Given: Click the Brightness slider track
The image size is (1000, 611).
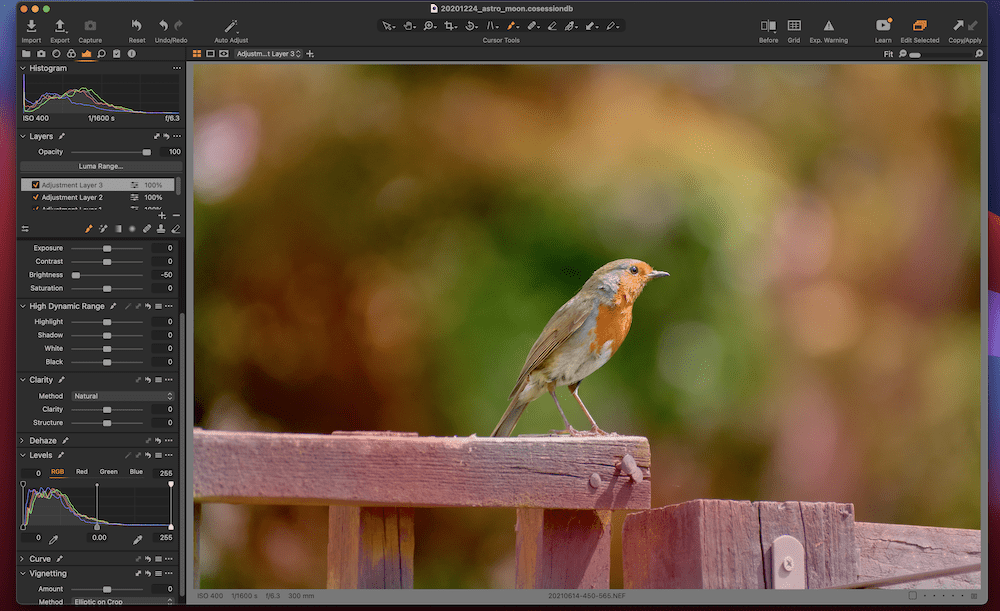Looking at the screenshot, I should (107, 275).
